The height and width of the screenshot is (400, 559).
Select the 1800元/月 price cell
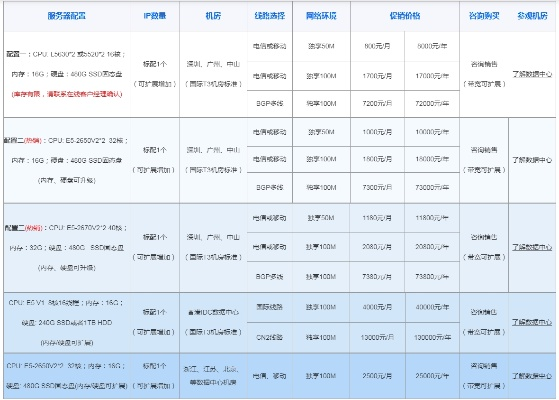377,159
